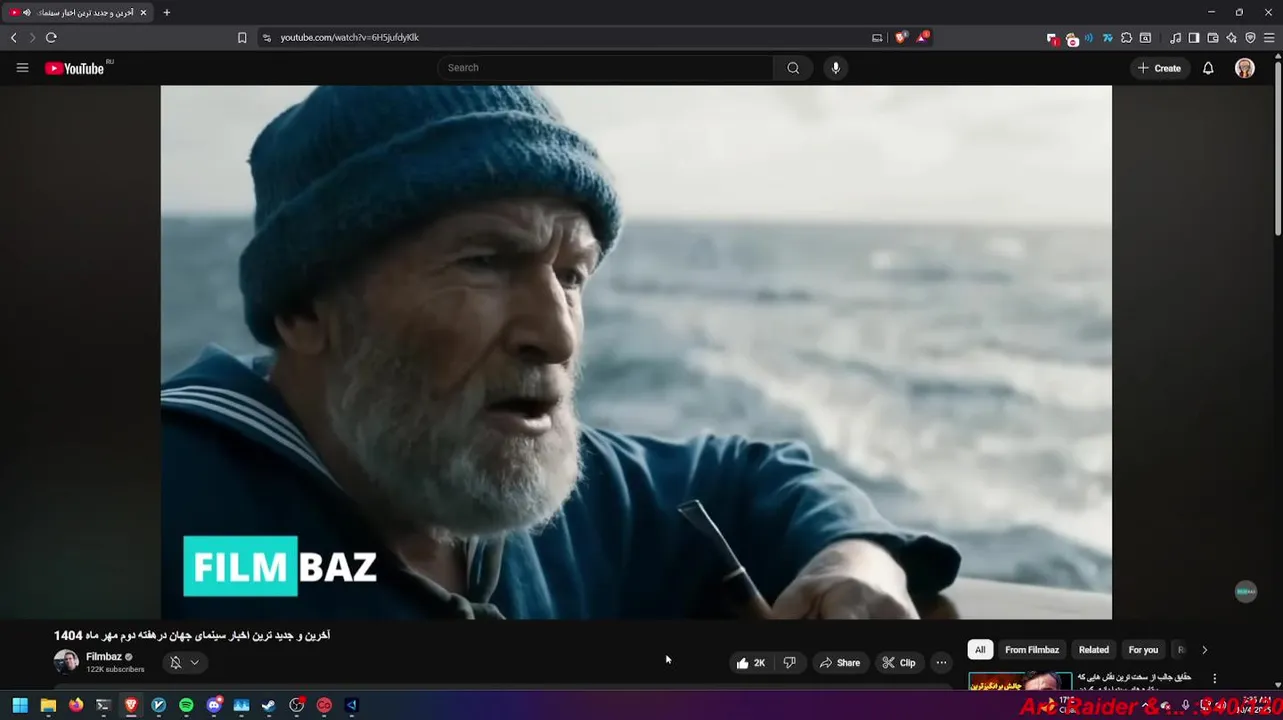Create a Clip of the video
1283x720 pixels.
[x=899, y=663]
